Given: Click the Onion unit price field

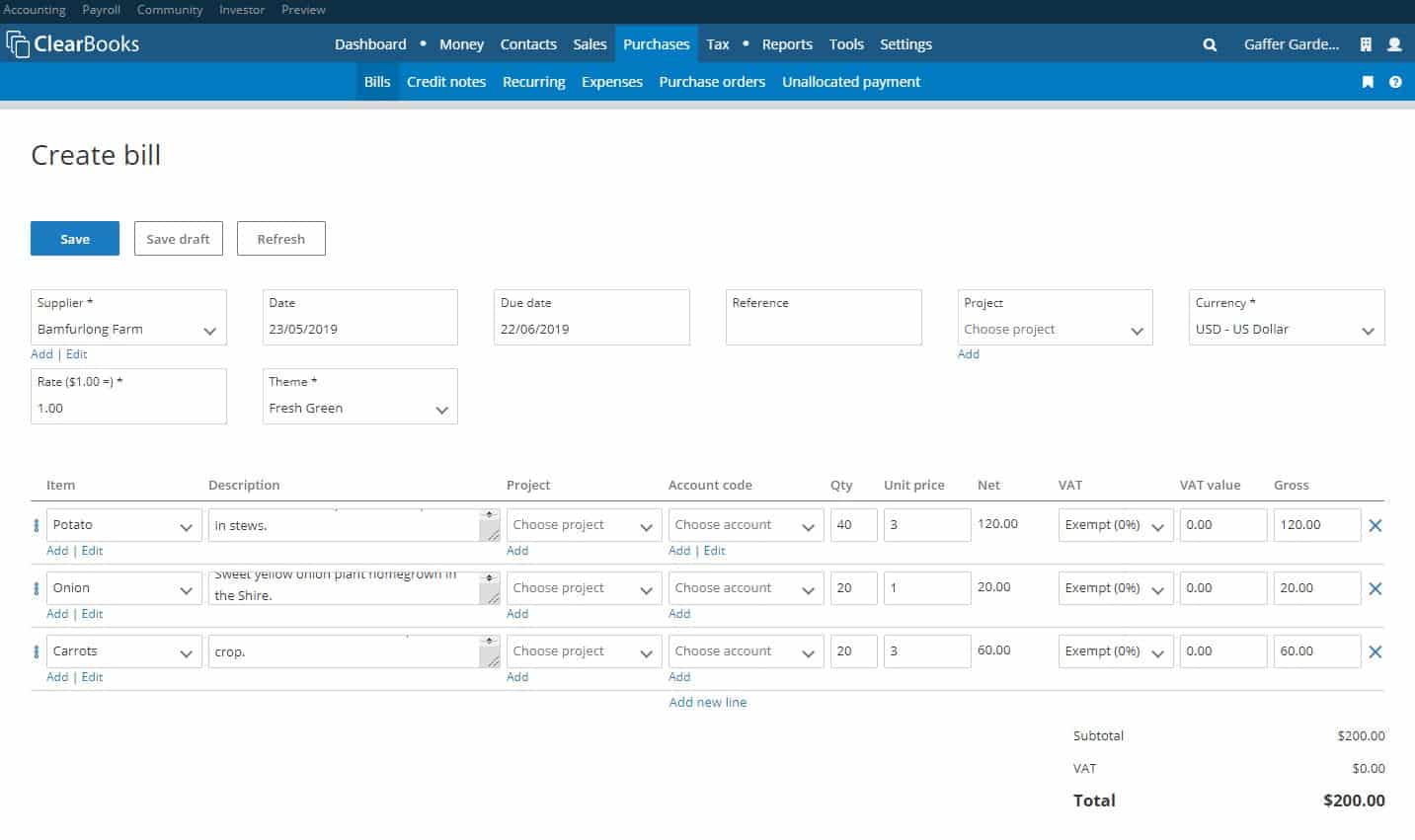Looking at the screenshot, I should (927, 588).
